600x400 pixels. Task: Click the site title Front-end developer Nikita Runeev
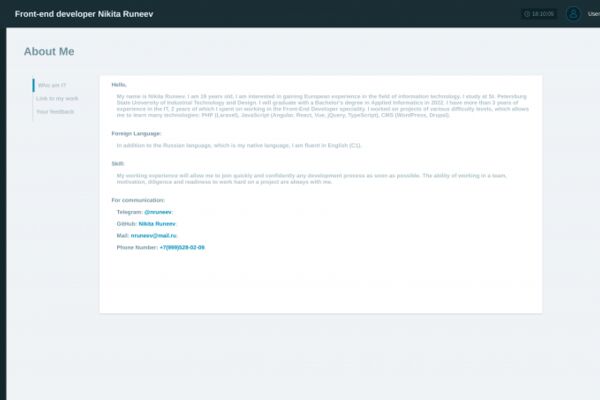[x=84, y=14]
